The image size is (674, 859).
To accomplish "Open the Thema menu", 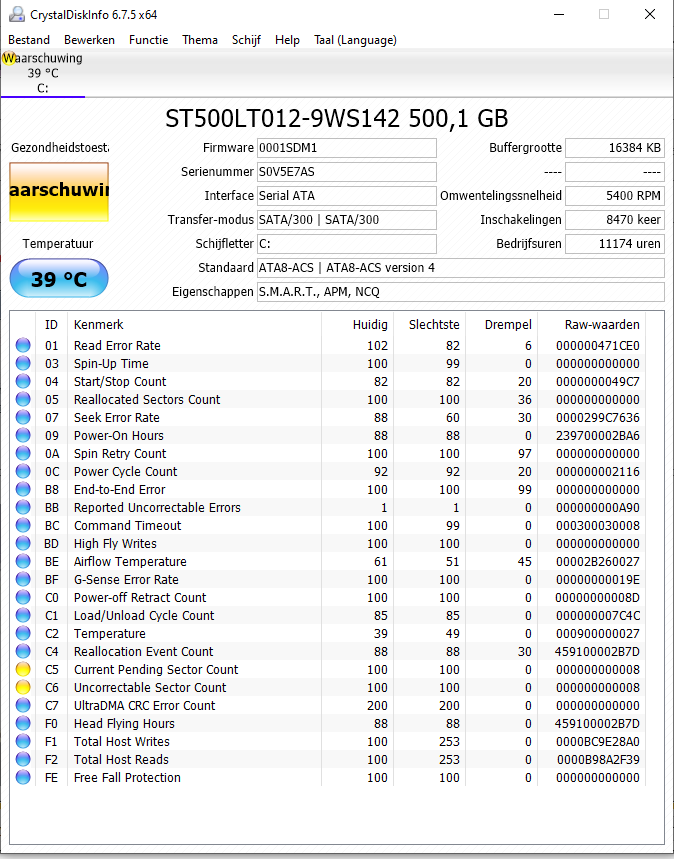I will [x=200, y=40].
